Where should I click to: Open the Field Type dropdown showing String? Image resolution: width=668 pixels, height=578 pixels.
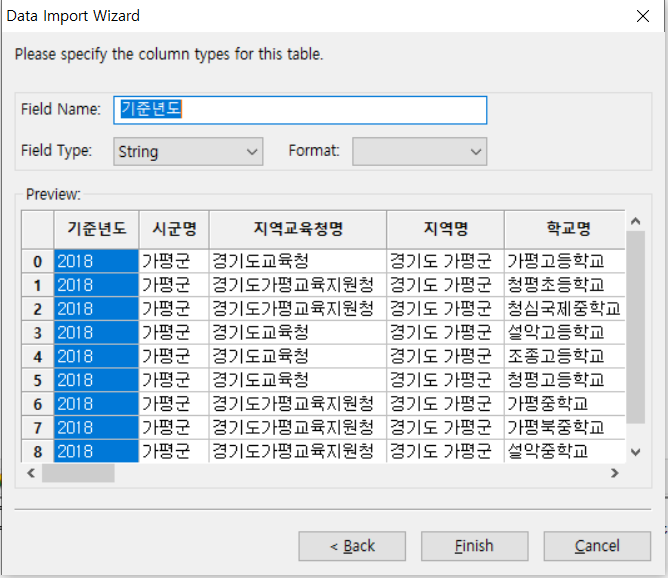[188, 151]
